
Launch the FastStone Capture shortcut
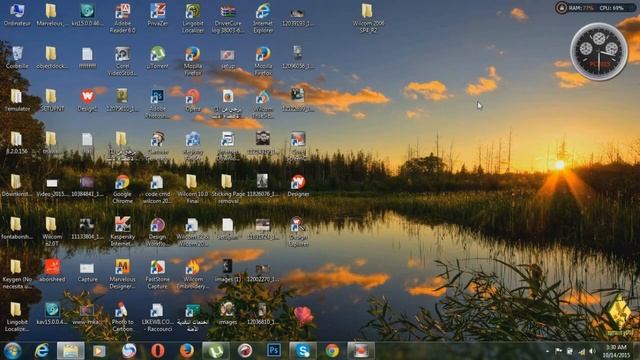[x=157, y=274]
